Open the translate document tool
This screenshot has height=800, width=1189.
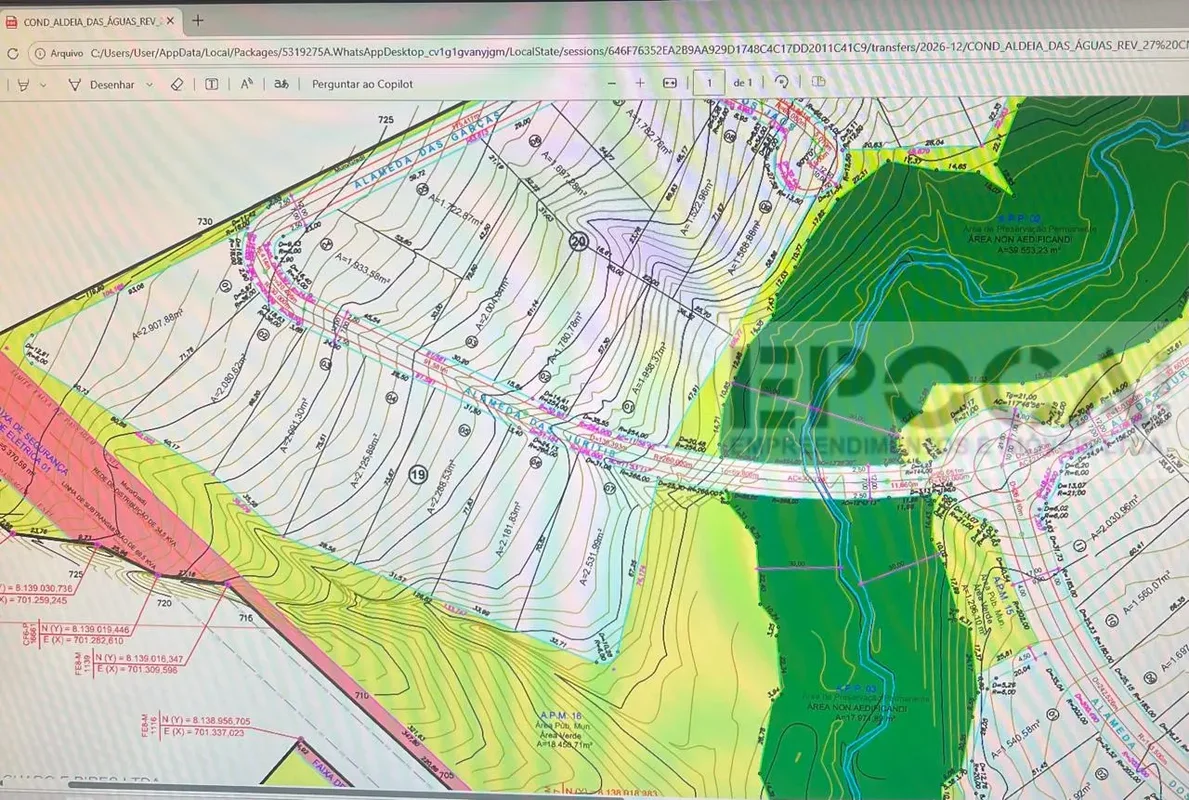tap(281, 83)
